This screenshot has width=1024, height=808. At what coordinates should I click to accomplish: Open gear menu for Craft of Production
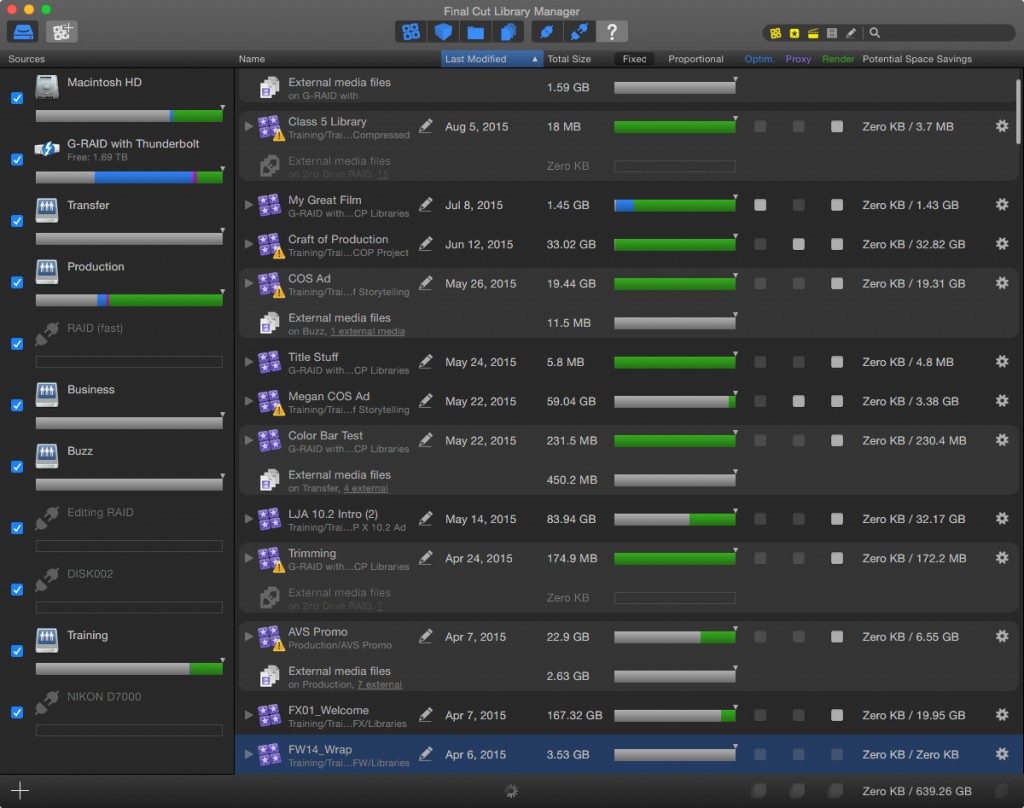[1002, 244]
